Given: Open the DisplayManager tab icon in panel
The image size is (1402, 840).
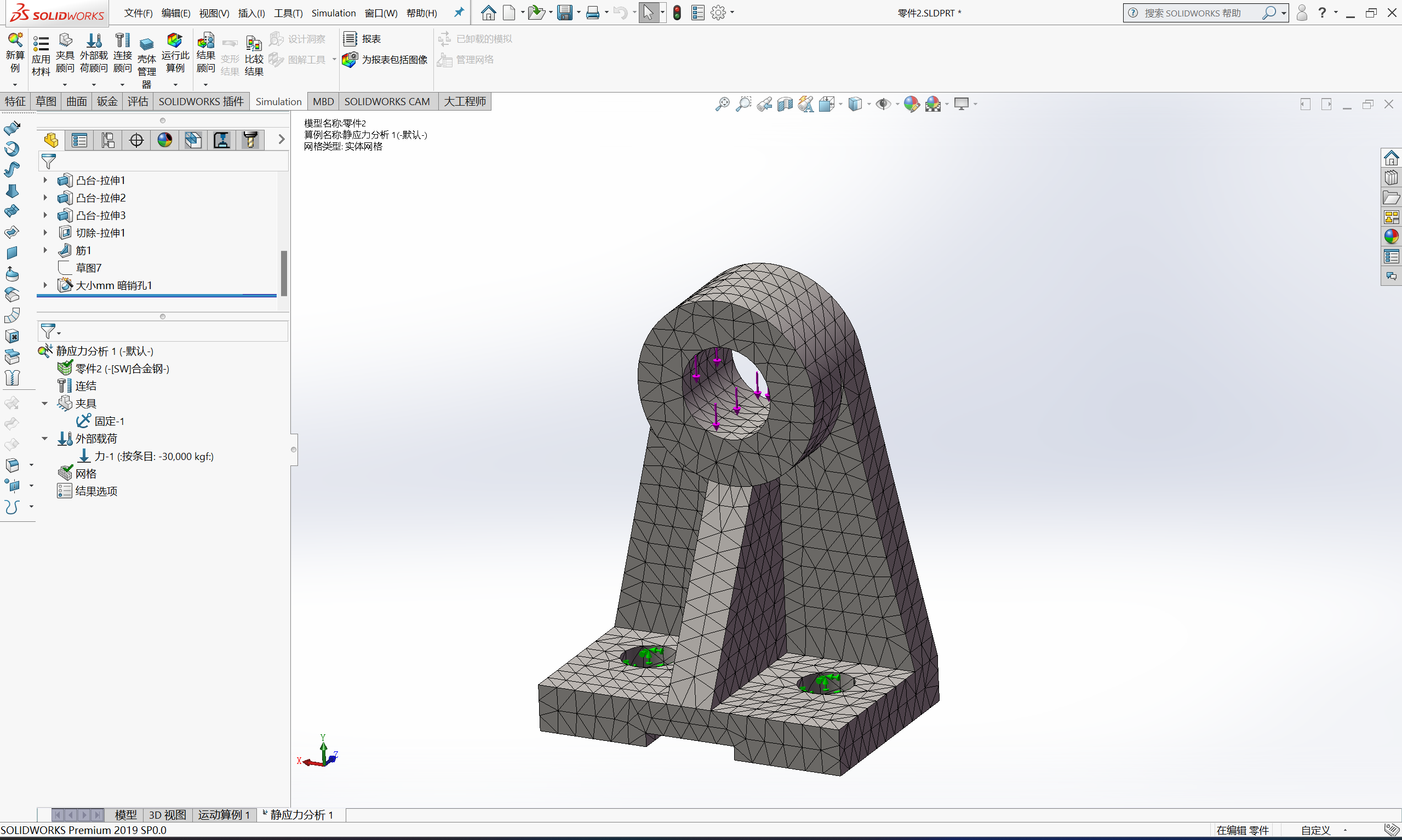Looking at the screenshot, I should point(165,140).
